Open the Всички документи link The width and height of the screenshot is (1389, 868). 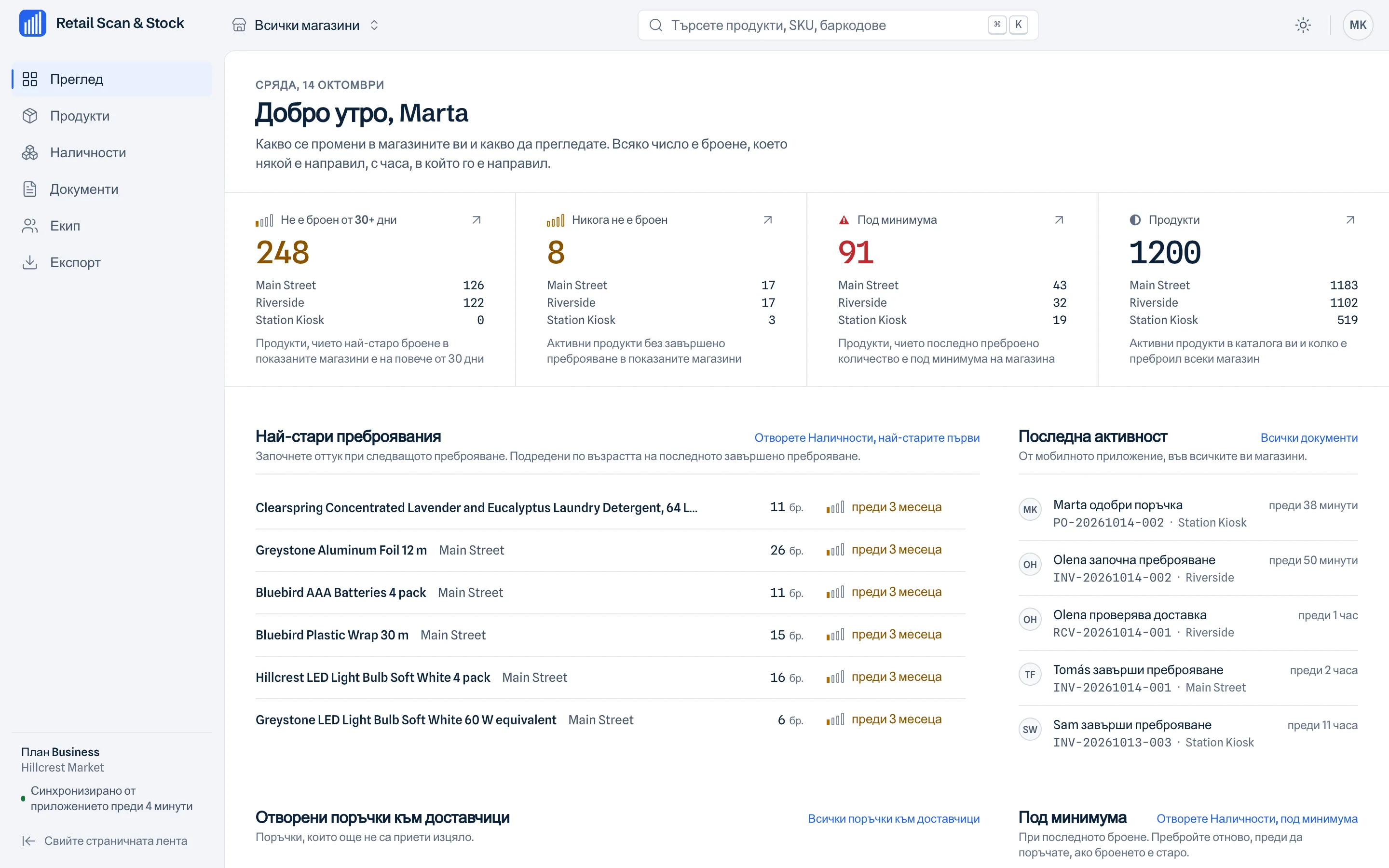point(1308,438)
